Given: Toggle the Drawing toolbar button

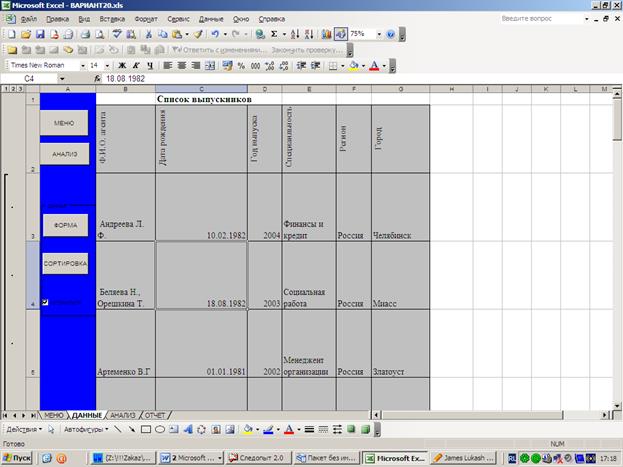Looking at the screenshot, I should click(x=341, y=35).
